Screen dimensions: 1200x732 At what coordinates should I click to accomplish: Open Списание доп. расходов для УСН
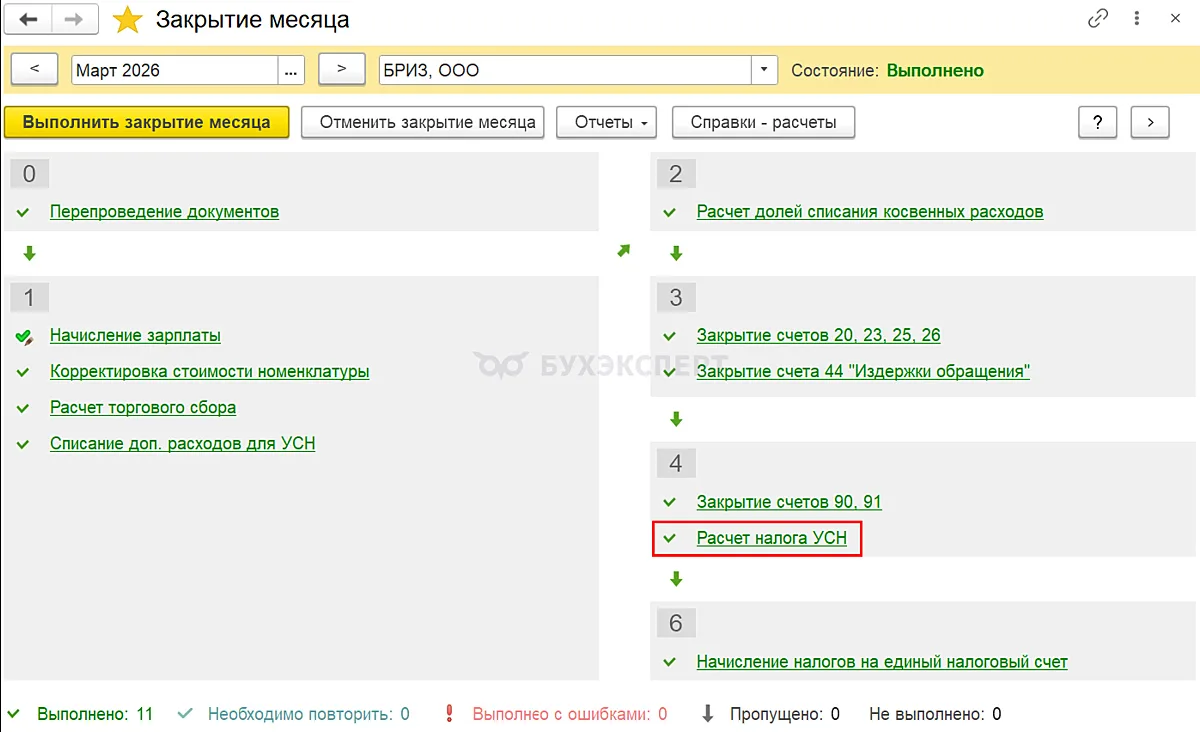(183, 443)
